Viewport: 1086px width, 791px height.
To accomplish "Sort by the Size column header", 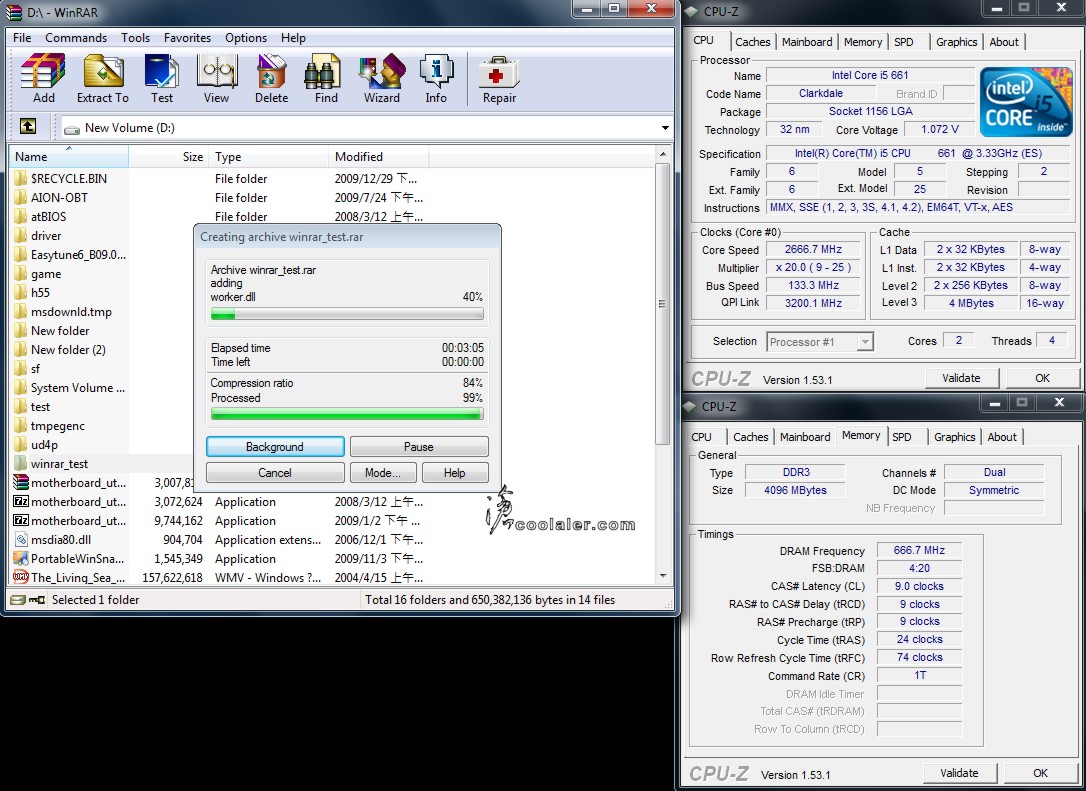I will pyautogui.click(x=168, y=157).
